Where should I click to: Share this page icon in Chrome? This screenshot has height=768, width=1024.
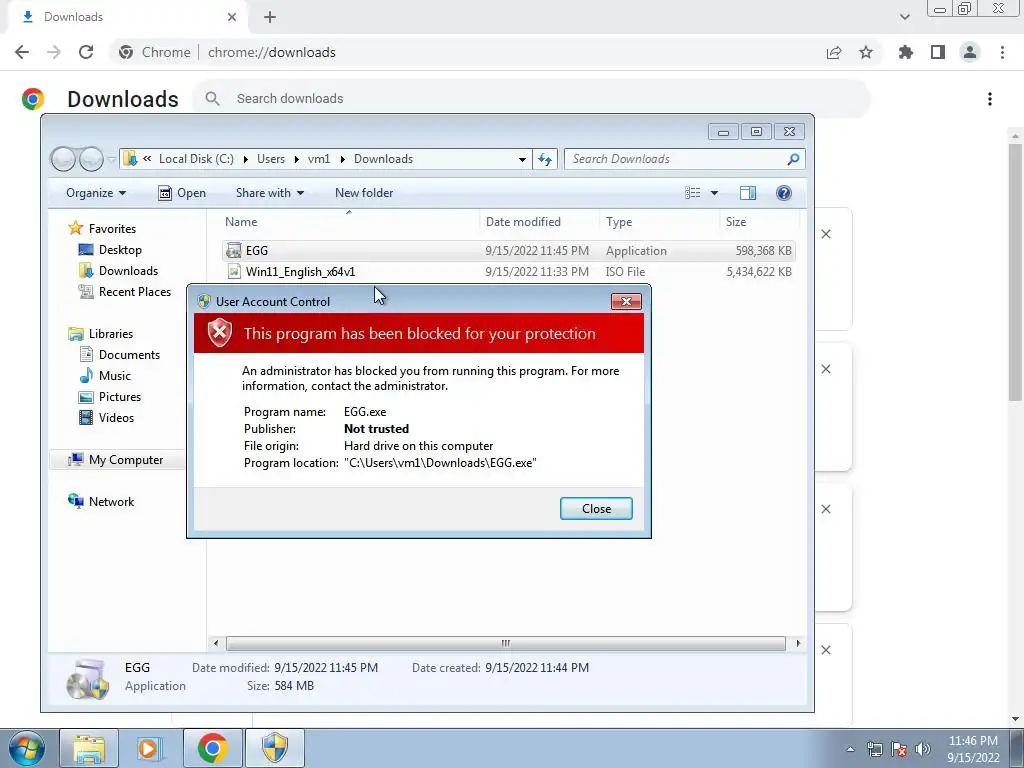tap(834, 52)
